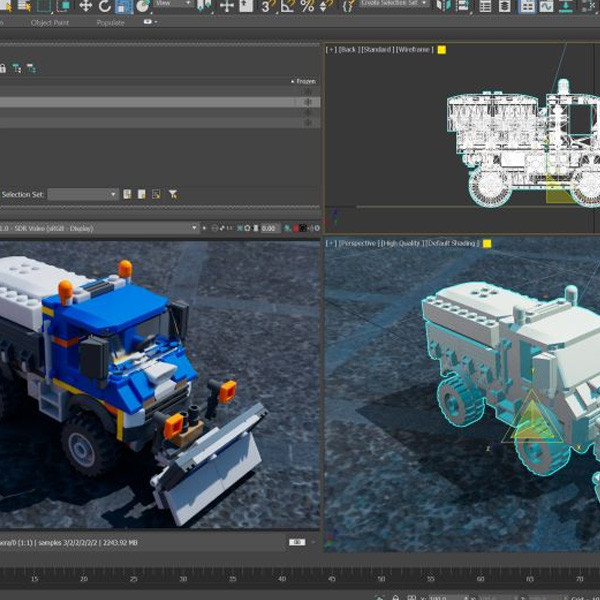
Task: Click frame 20 on the timeline
Action: coord(84,579)
